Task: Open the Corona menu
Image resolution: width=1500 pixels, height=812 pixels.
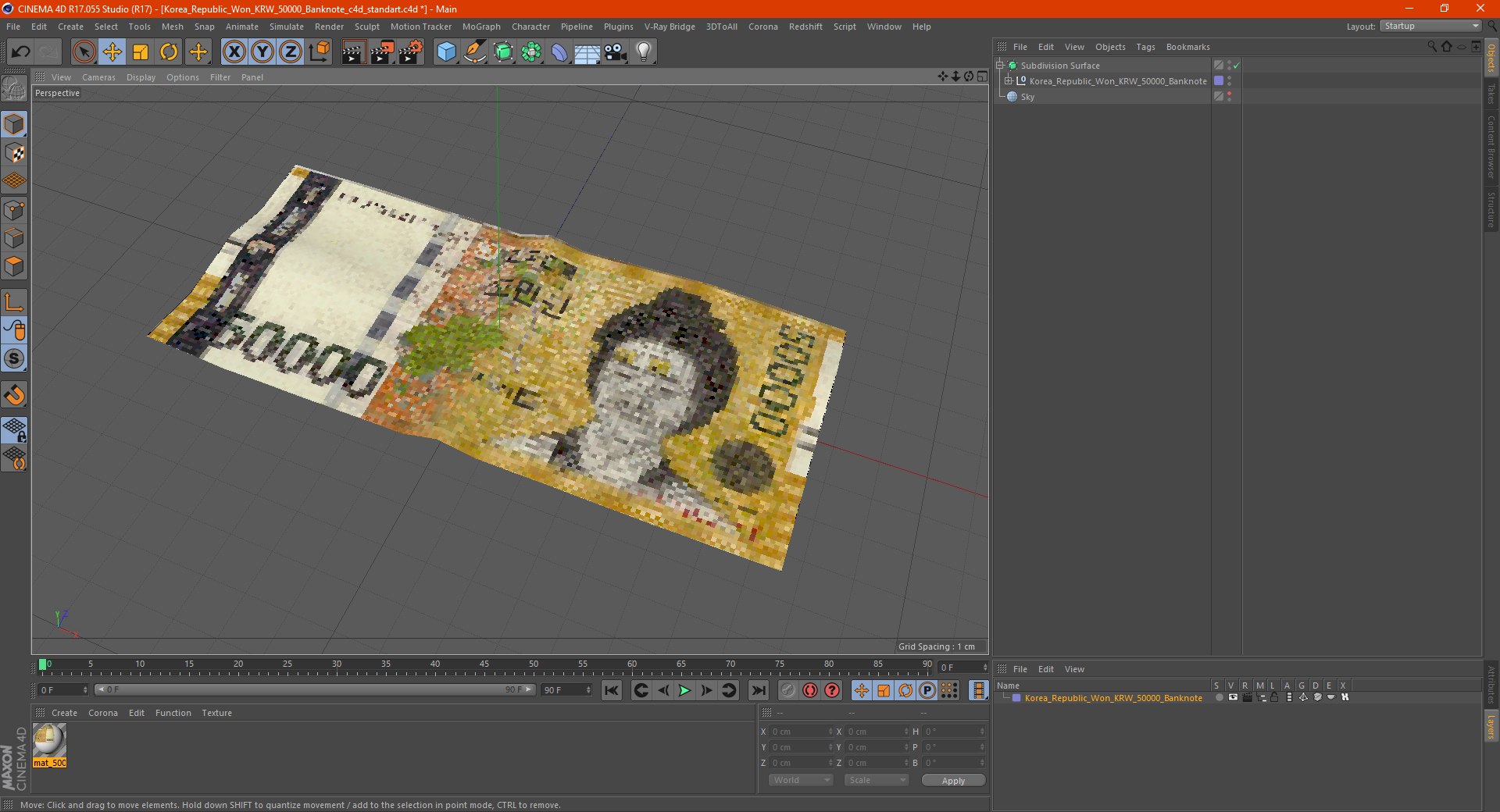Action: (763, 27)
